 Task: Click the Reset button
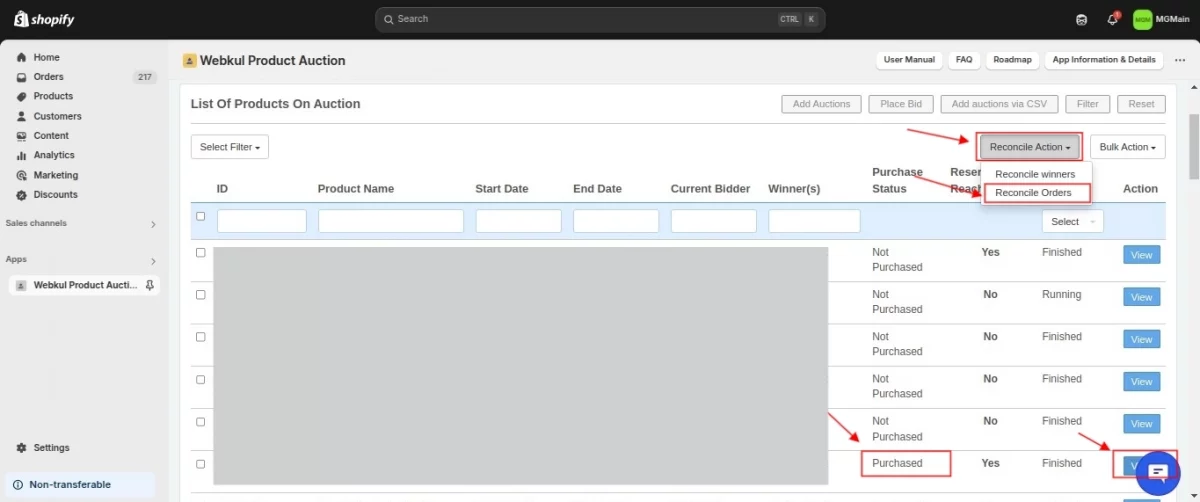coord(1141,104)
